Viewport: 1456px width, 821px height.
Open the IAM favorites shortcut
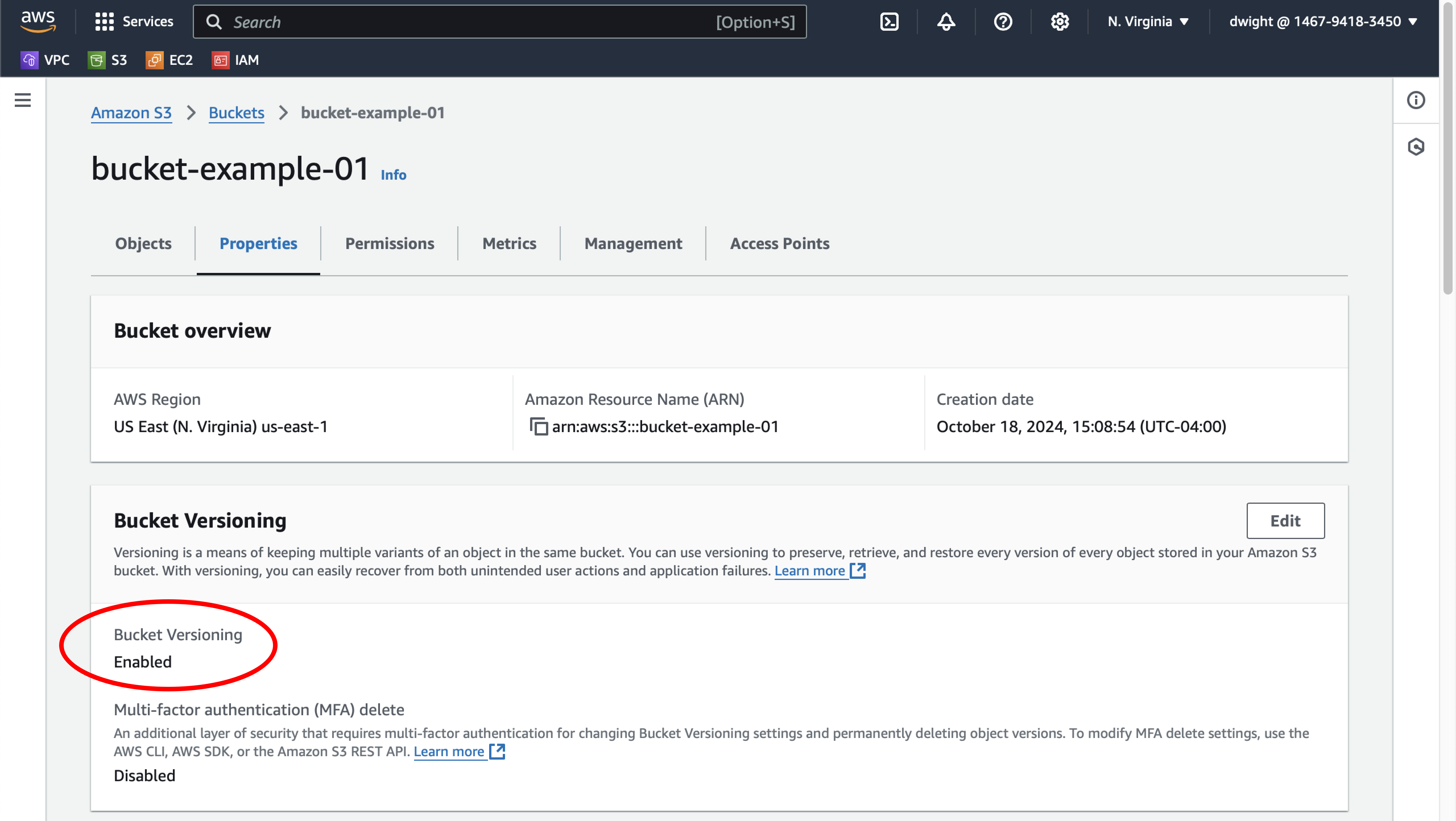(x=235, y=60)
